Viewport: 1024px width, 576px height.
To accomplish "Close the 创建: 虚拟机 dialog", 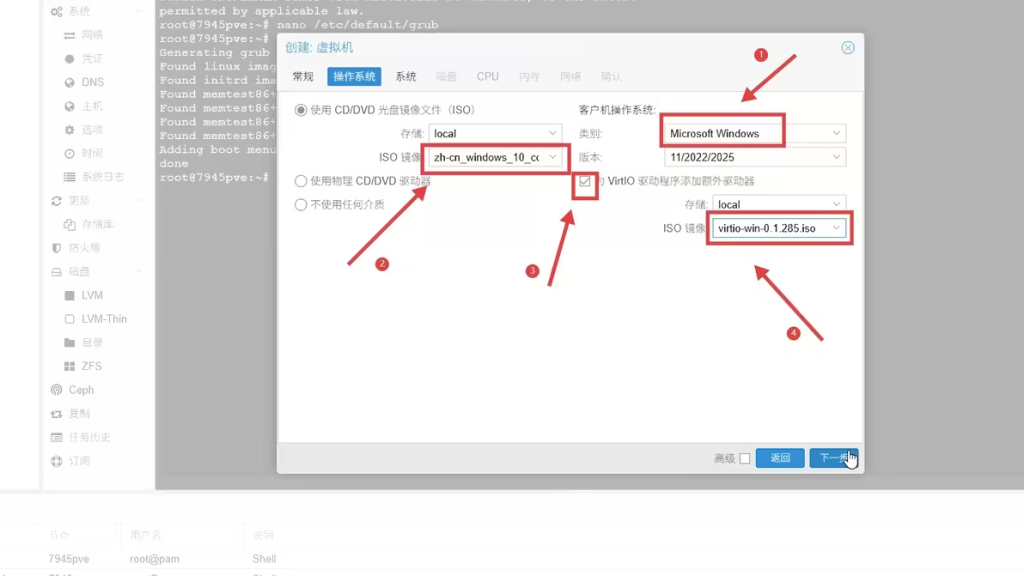I will click(848, 47).
